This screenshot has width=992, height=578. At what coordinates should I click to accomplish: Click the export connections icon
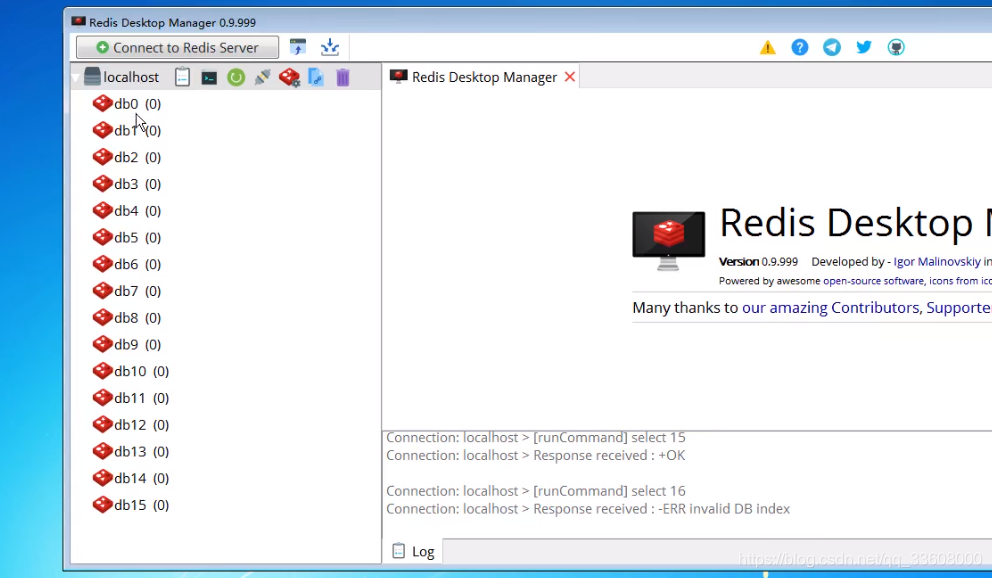tap(330, 47)
